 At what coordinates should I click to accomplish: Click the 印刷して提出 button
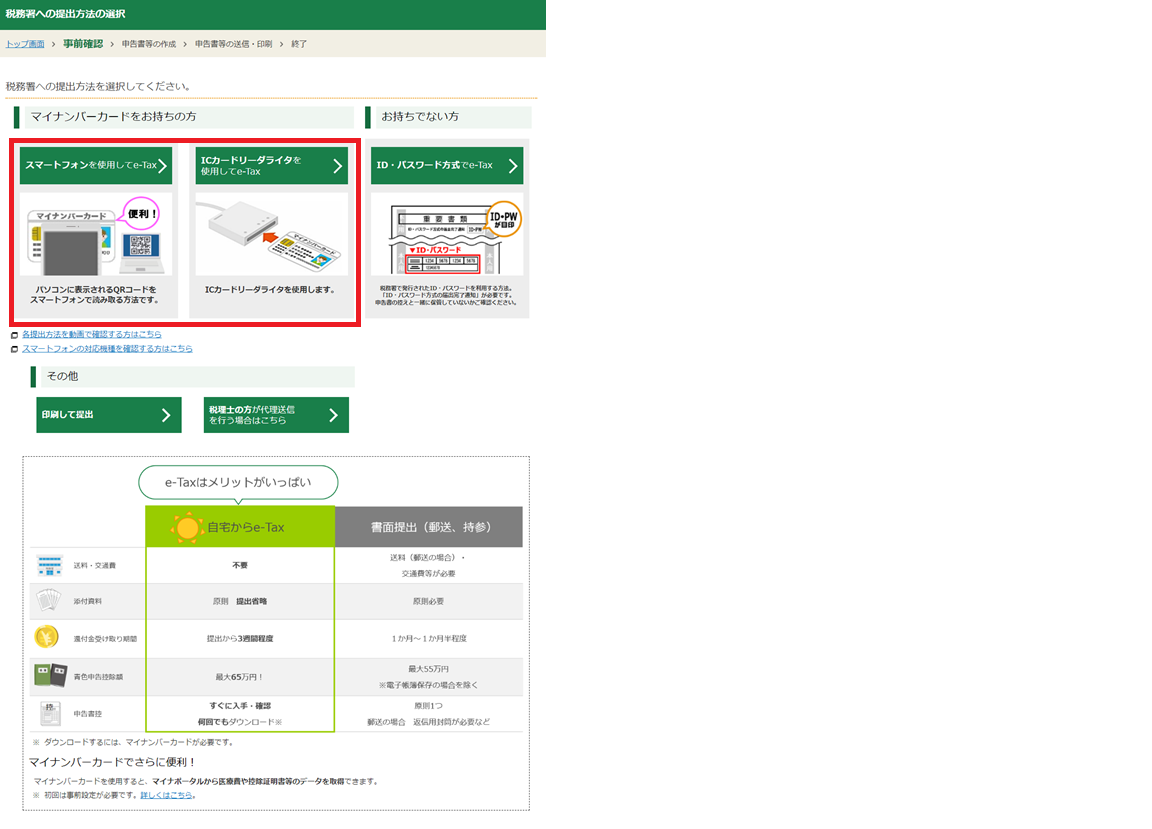point(109,415)
